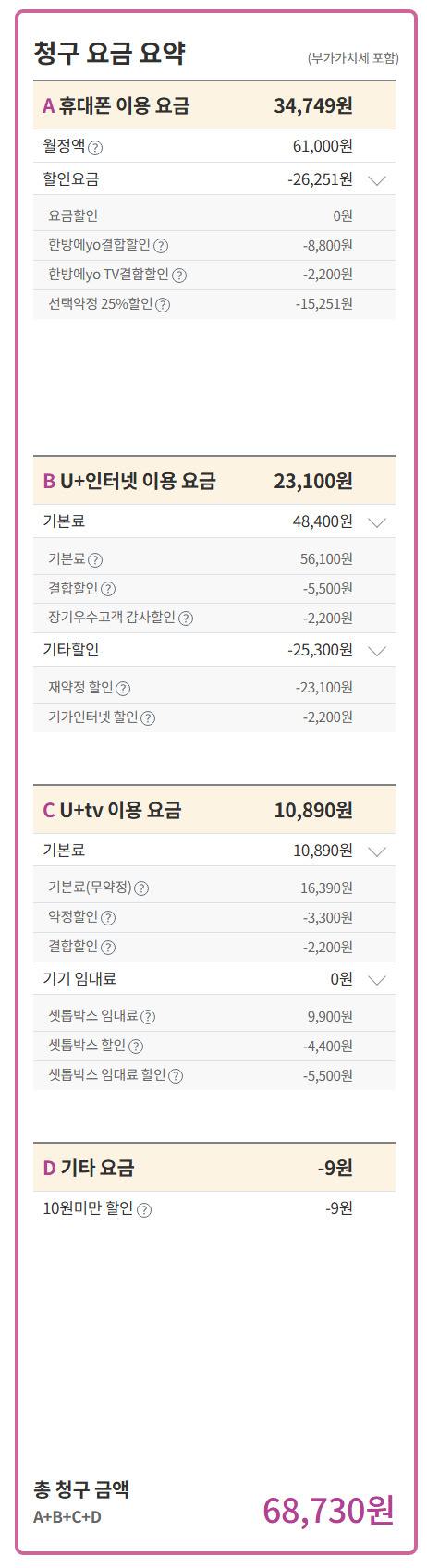Screen dimensions: 427x1568
Task: Show help for 기가인터넷 할인
Action: pos(148,718)
